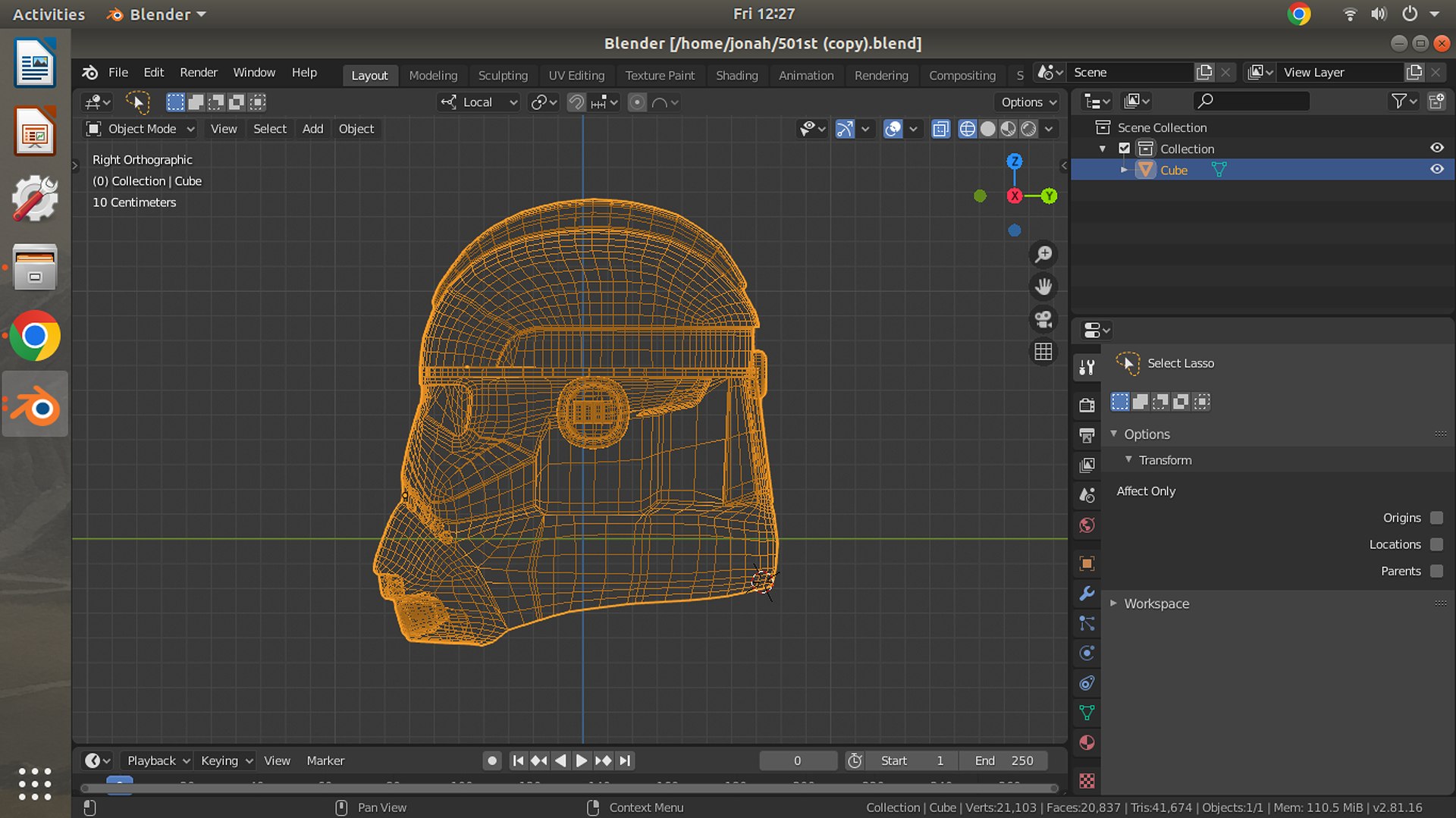Viewport: 1456px width, 818px height.
Task: Open LibreOffice Writer from the dock
Action: [x=35, y=62]
